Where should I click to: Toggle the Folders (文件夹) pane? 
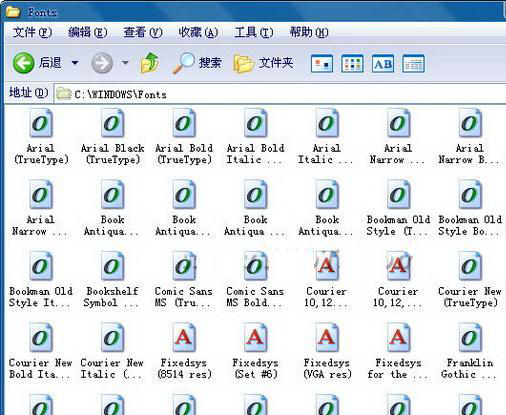pos(263,63)
